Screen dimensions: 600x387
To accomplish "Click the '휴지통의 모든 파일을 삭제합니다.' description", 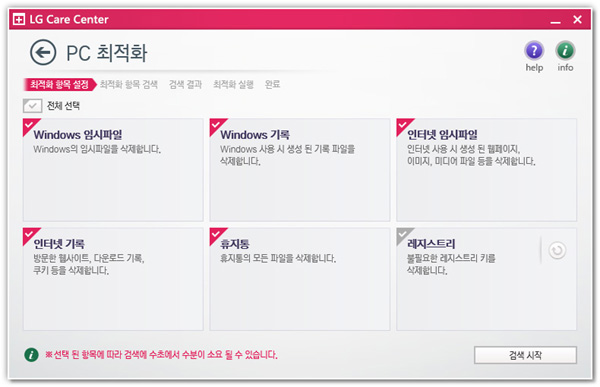I will click(278, 258).
